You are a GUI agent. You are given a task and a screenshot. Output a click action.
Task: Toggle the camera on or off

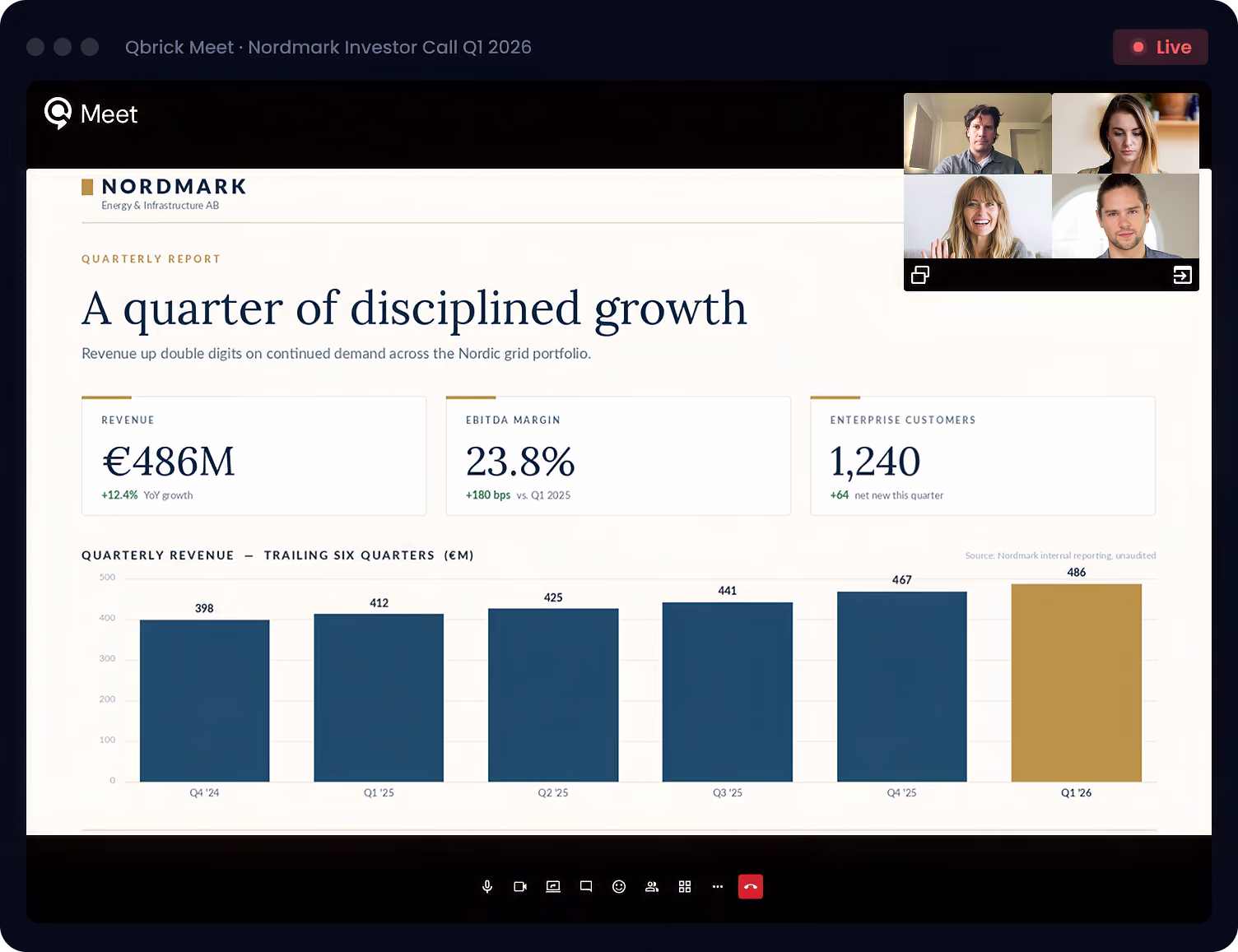click(520, 886)
